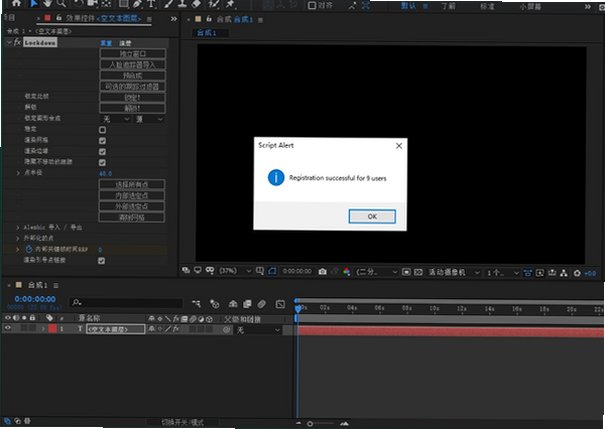Click the stopwatch icon in Lockdown effect
Image resolution: width=605 pixels, height=429 pixels.
click(29, 249)
